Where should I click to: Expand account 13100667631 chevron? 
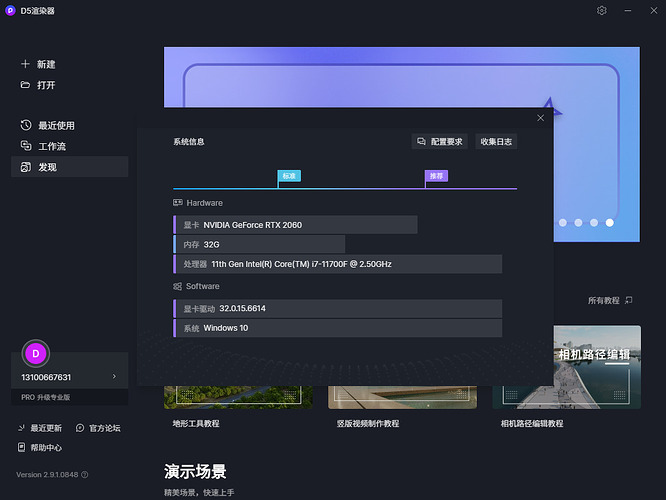coord(114,377)
